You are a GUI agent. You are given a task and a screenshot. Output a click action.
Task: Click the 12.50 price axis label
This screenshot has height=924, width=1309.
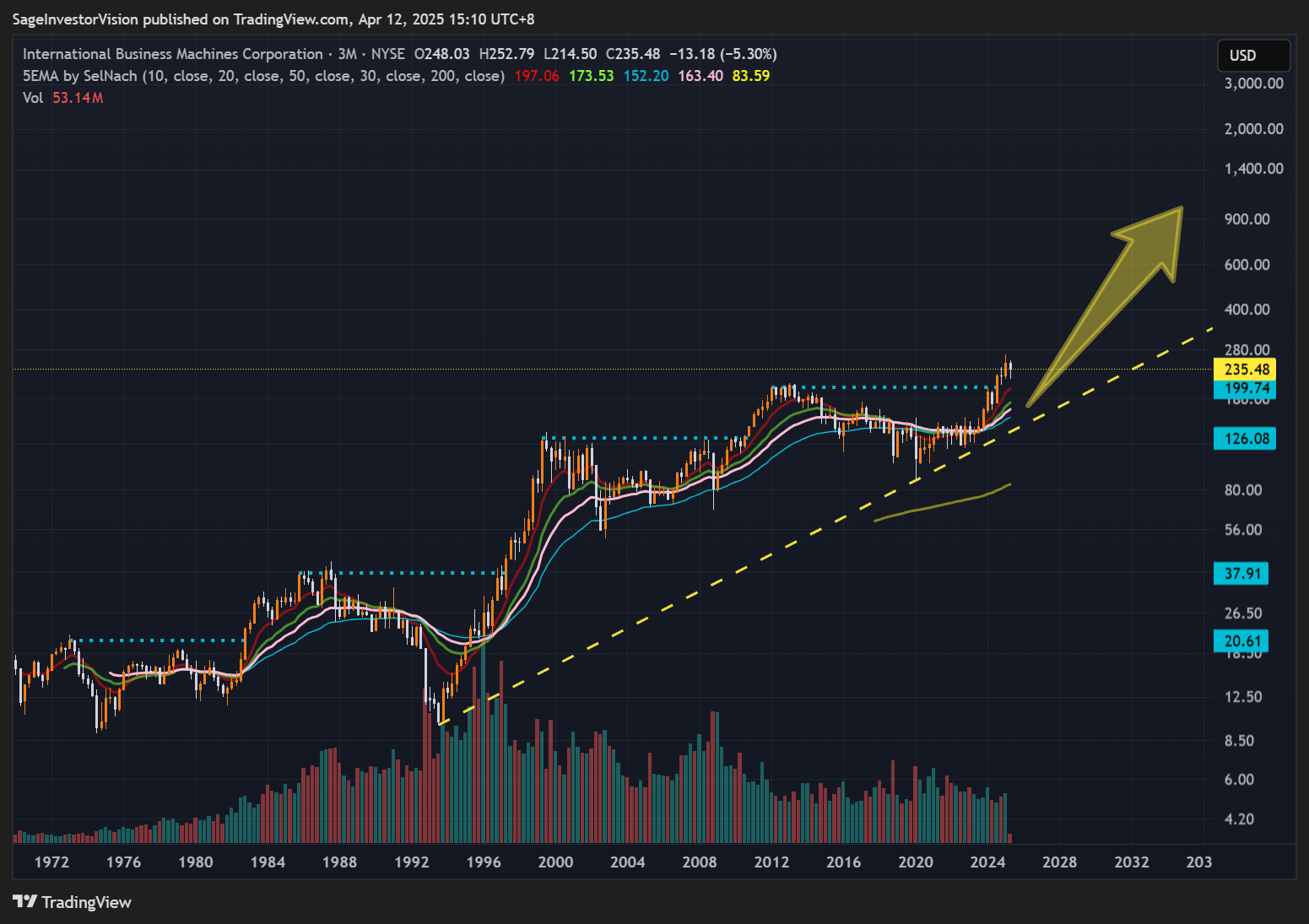tap(1243, 697)
